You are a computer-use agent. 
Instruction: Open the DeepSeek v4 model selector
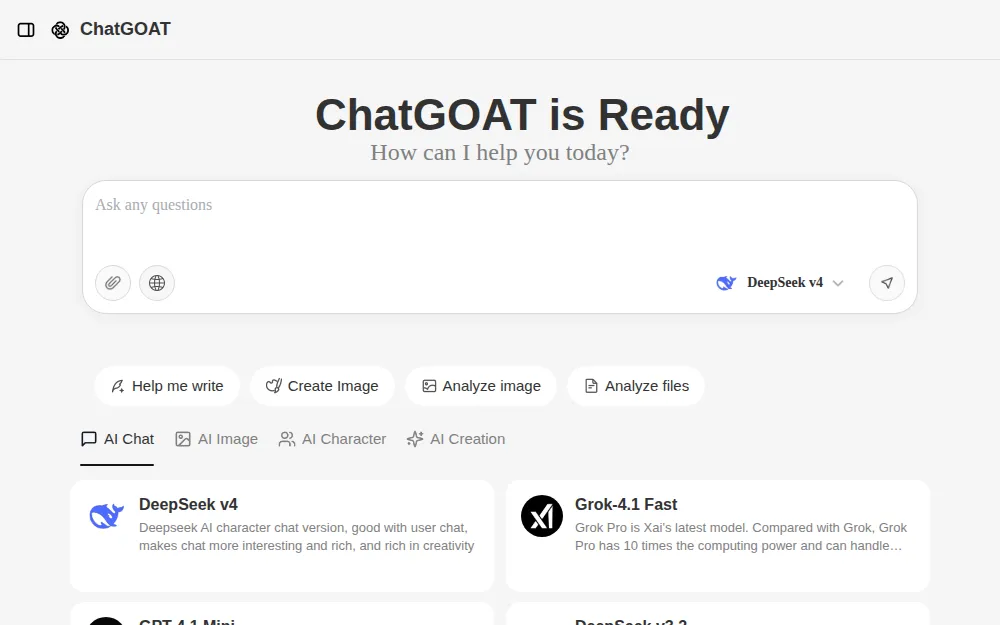pyautogui.click(x=780, y=283)
